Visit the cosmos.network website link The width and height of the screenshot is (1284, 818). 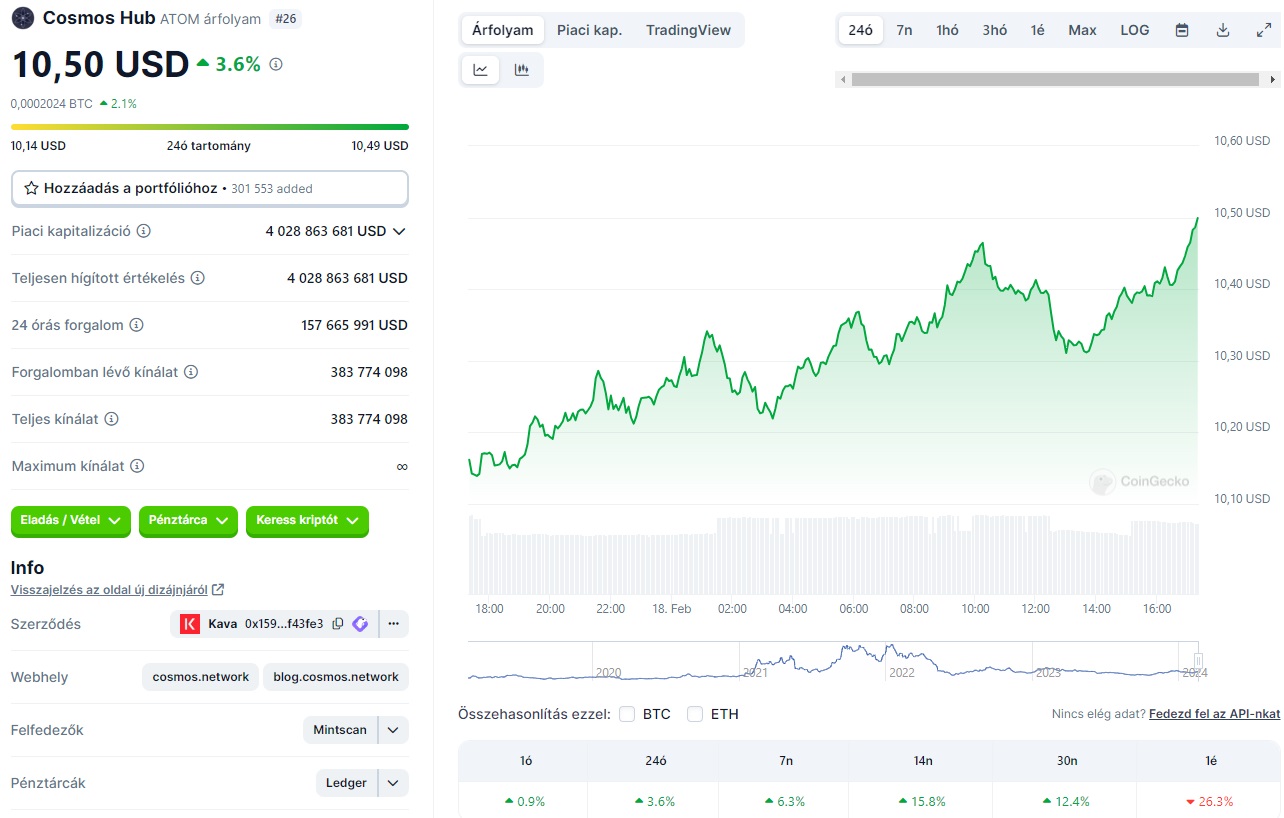coord(201,677)
